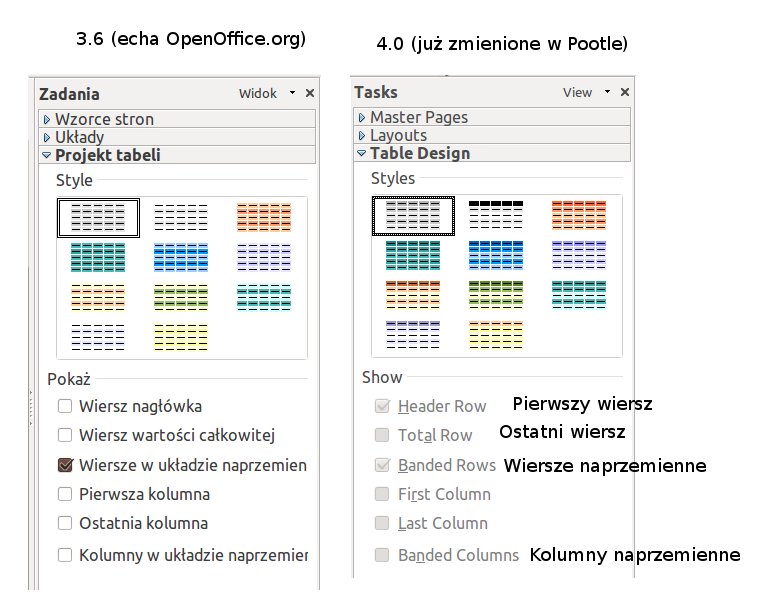763x605 pixels.
Task: Choose the yellow table style in Polish panel
Action: point(181,336)
